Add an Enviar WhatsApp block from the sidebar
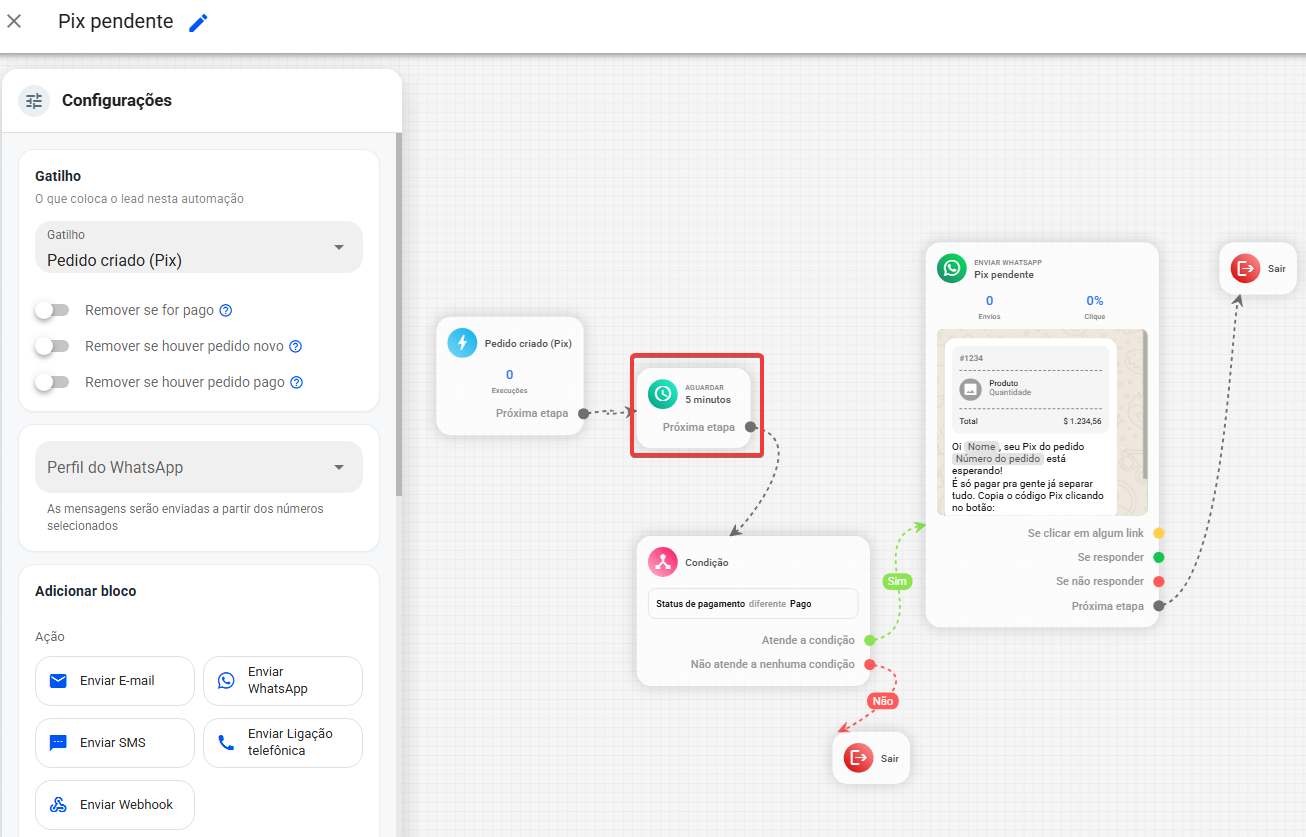Screen dimensions: 1306x837 click(x=283, y=681)
